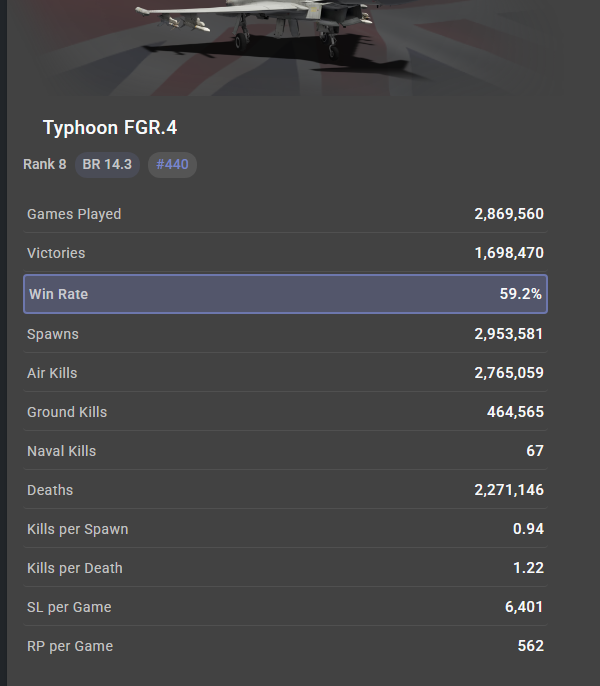Image resolution: width=600 pixels, height=686 pixels.
Task: Select the Games Played label
Action: coord(74,214)
